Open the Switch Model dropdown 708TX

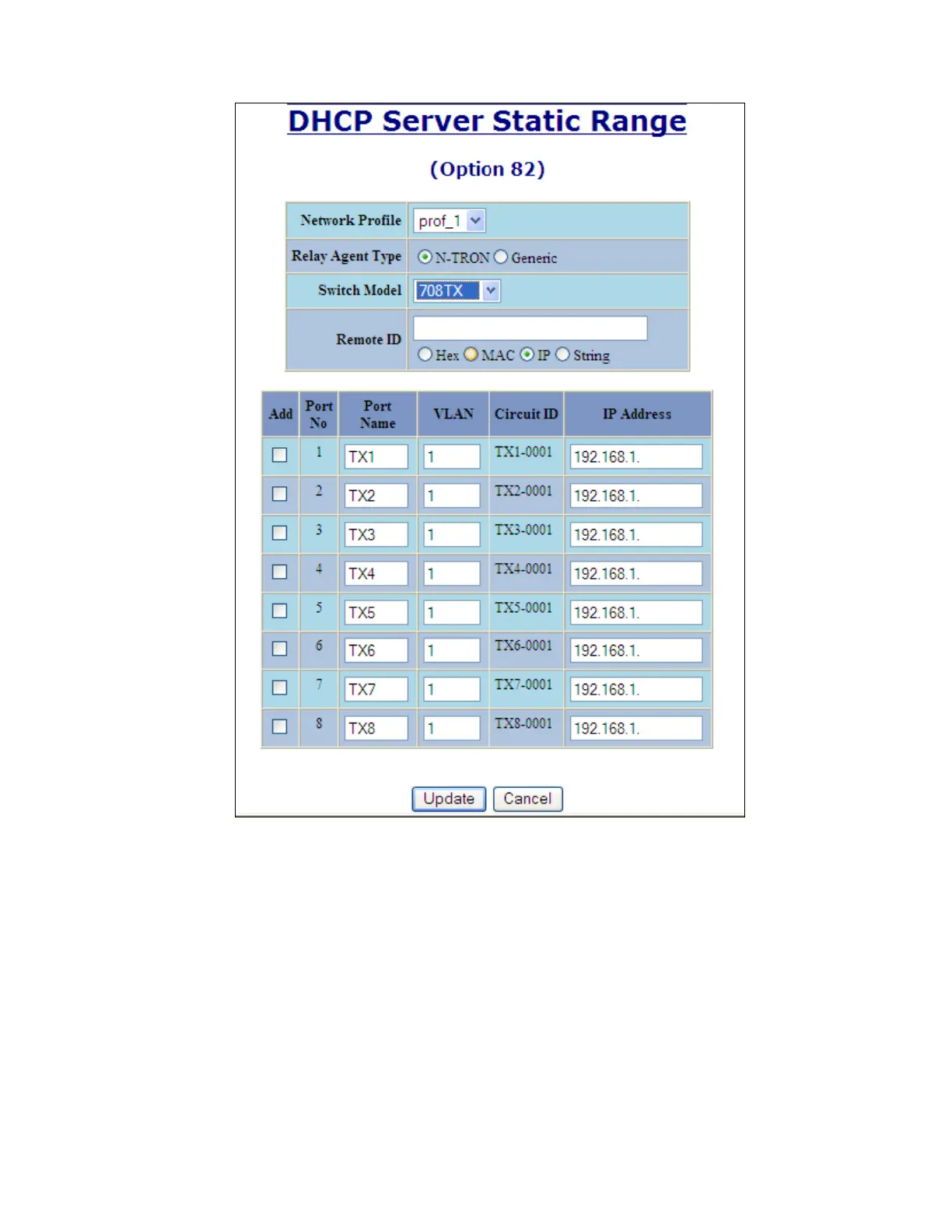tap(457, 291)
